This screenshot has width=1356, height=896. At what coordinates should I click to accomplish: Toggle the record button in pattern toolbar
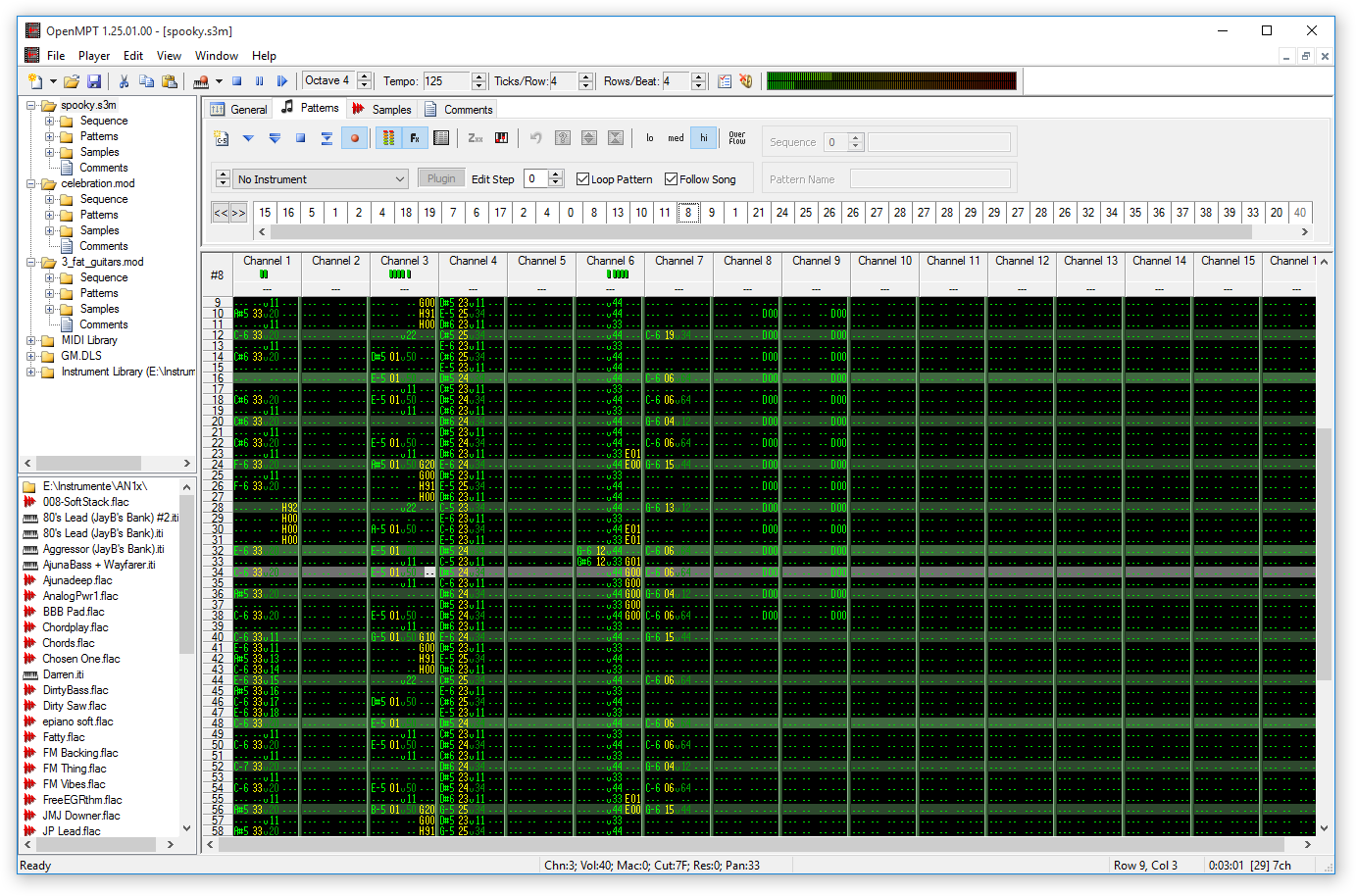tap(355, 138)
